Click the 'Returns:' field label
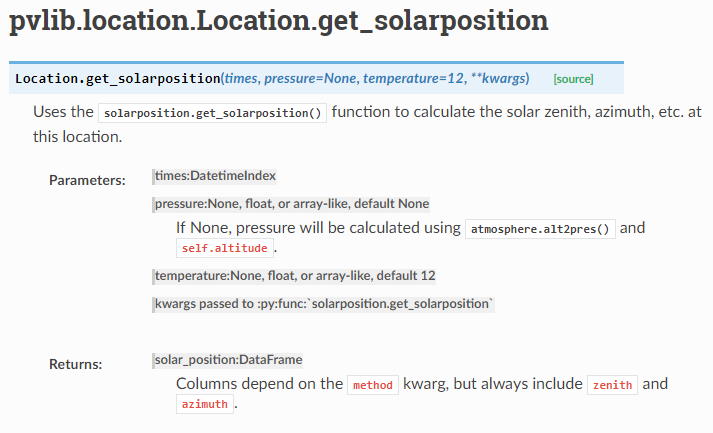This screenshot has height=433, width=713. pyautogui.click(x=76, y=364)
